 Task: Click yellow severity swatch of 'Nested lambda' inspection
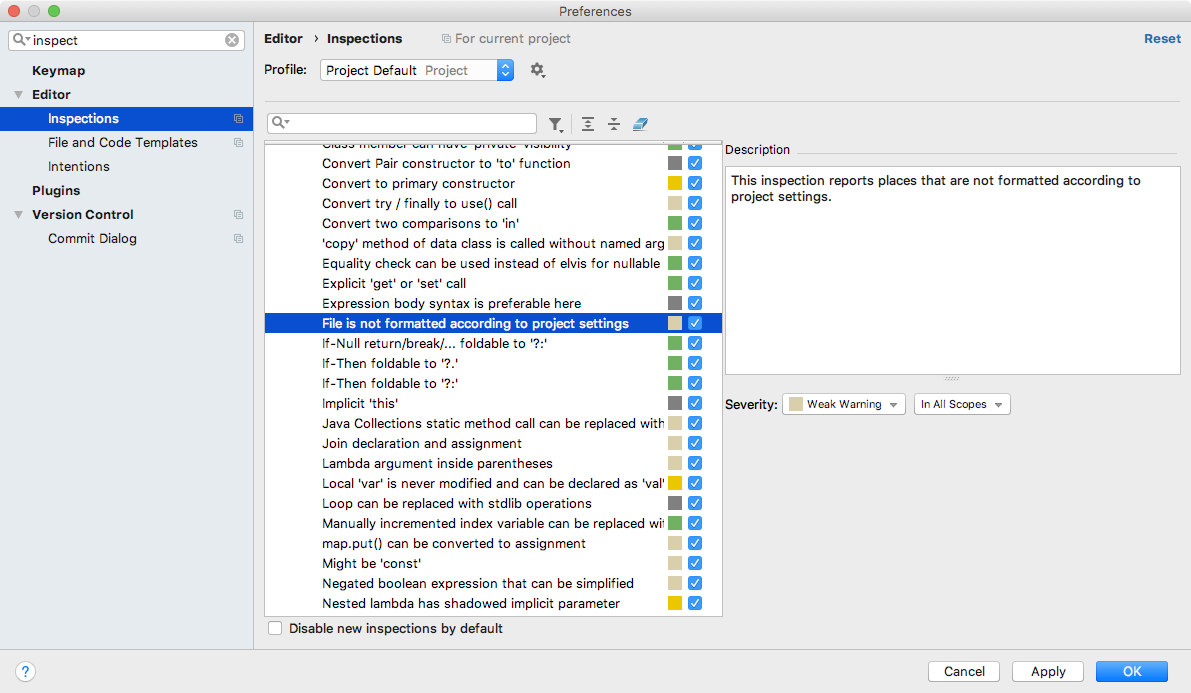[675, 604]
